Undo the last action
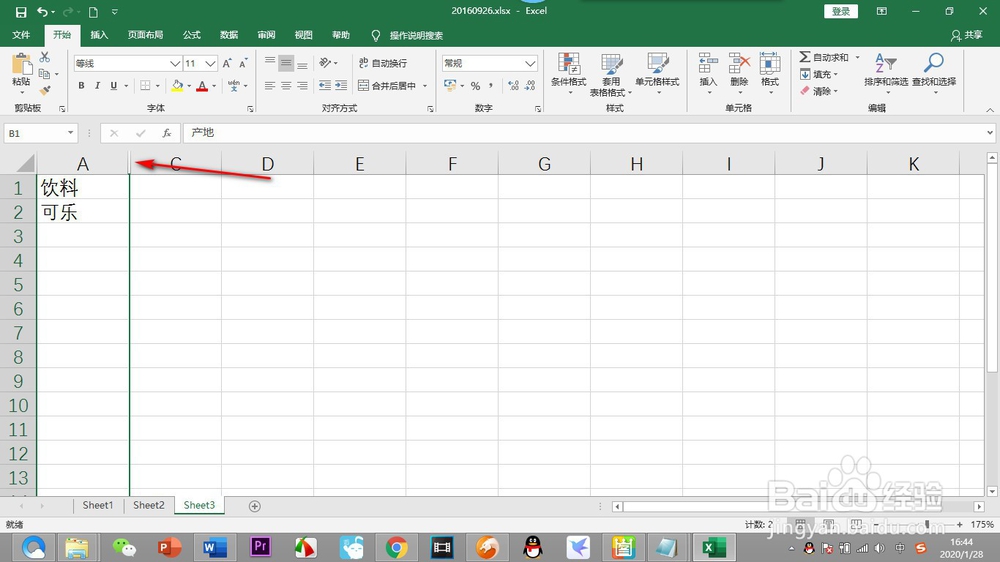This screenshot has width=1000, height=562. tap(41, 11)
